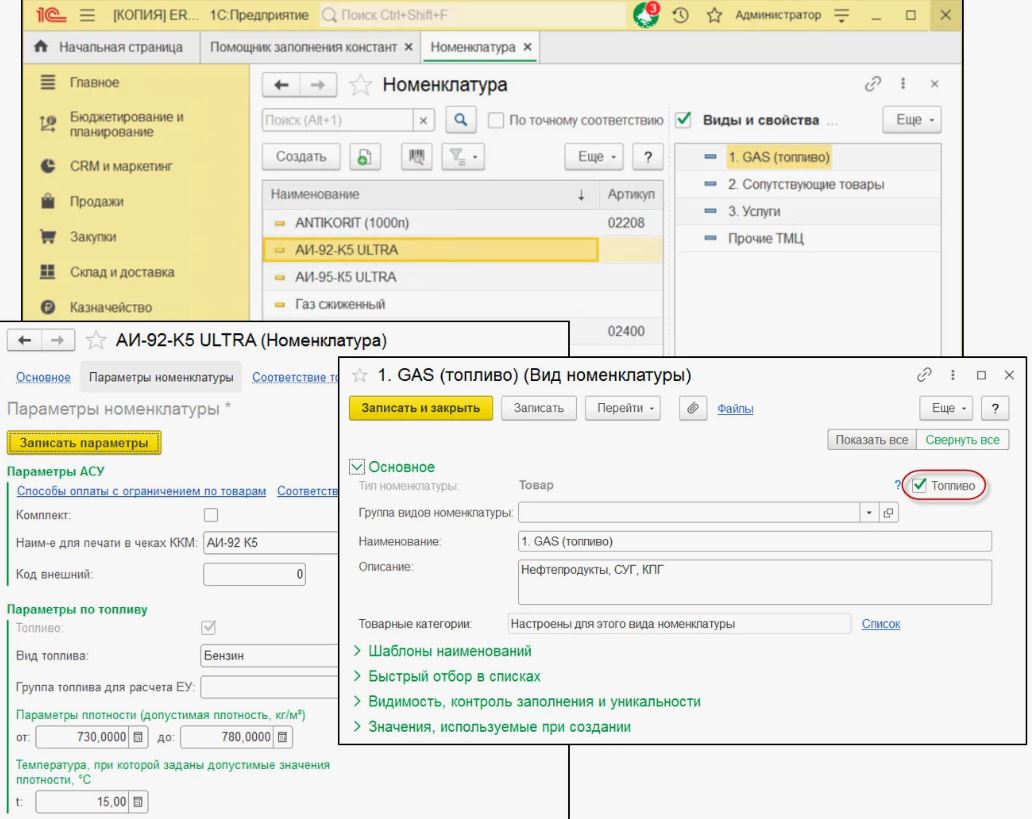Open three-dot menu of Номенклатура list

click(x=903, y=84)
